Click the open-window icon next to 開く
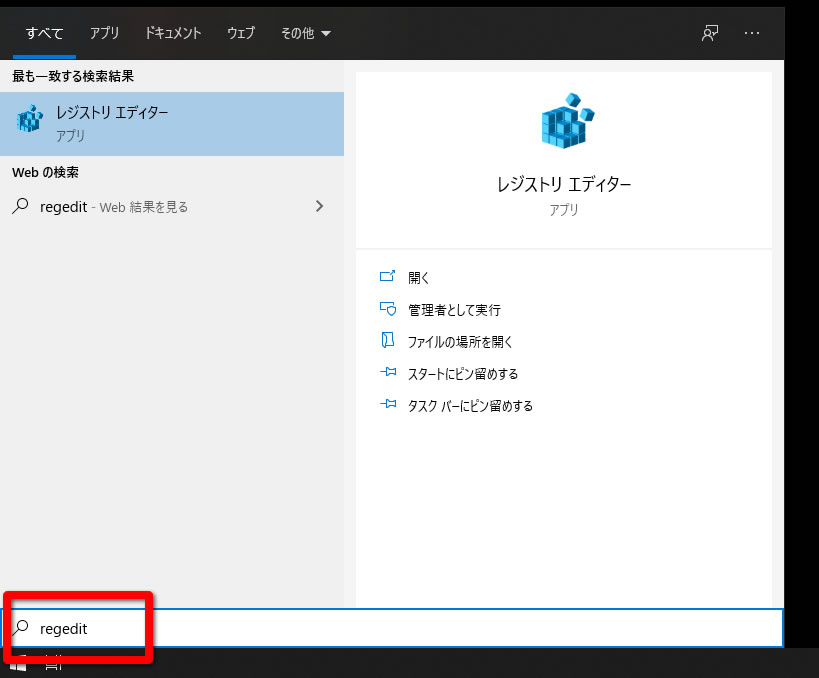The image size is (819, 678). [388, 276]
